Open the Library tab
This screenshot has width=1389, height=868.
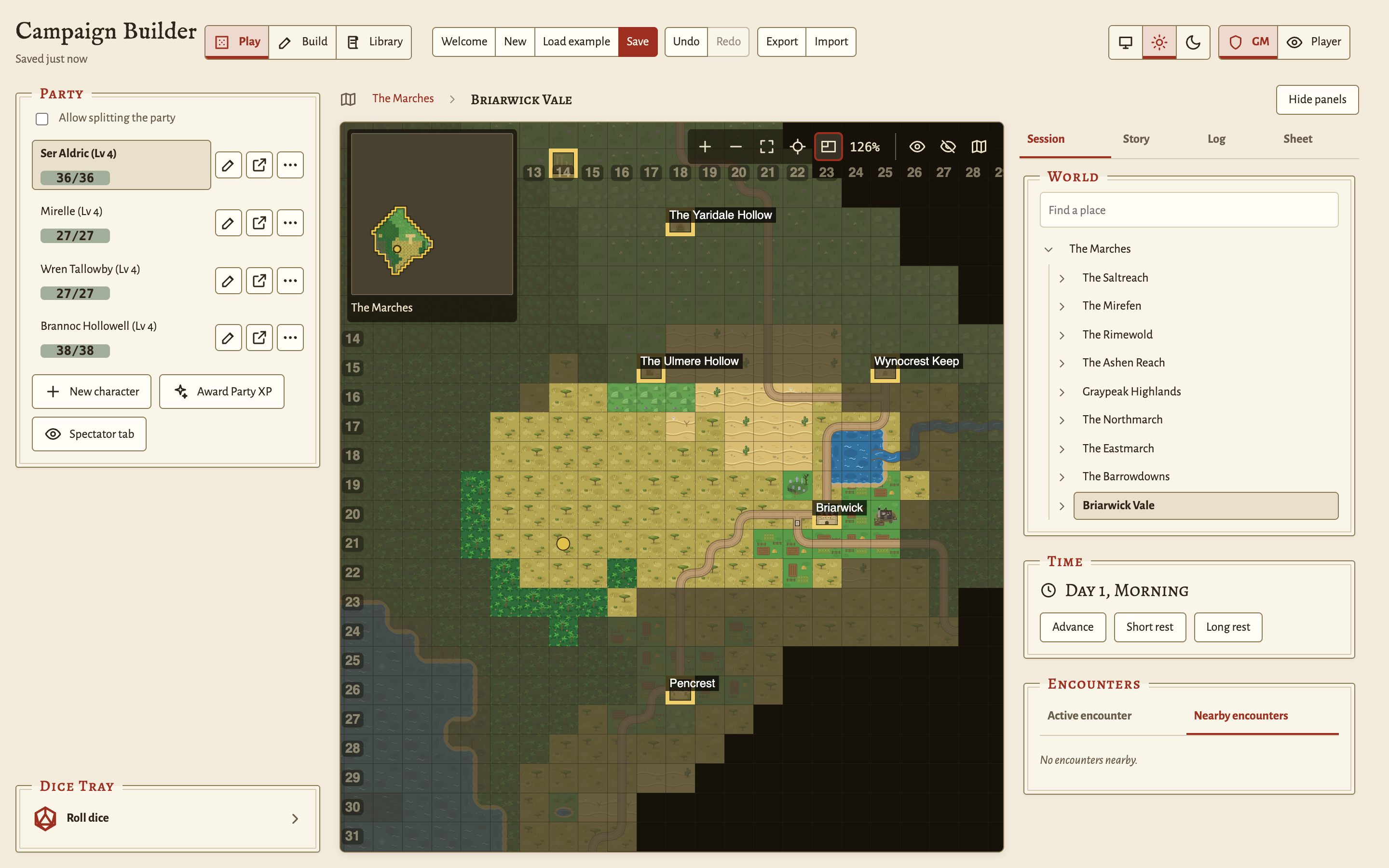[374, 42]
